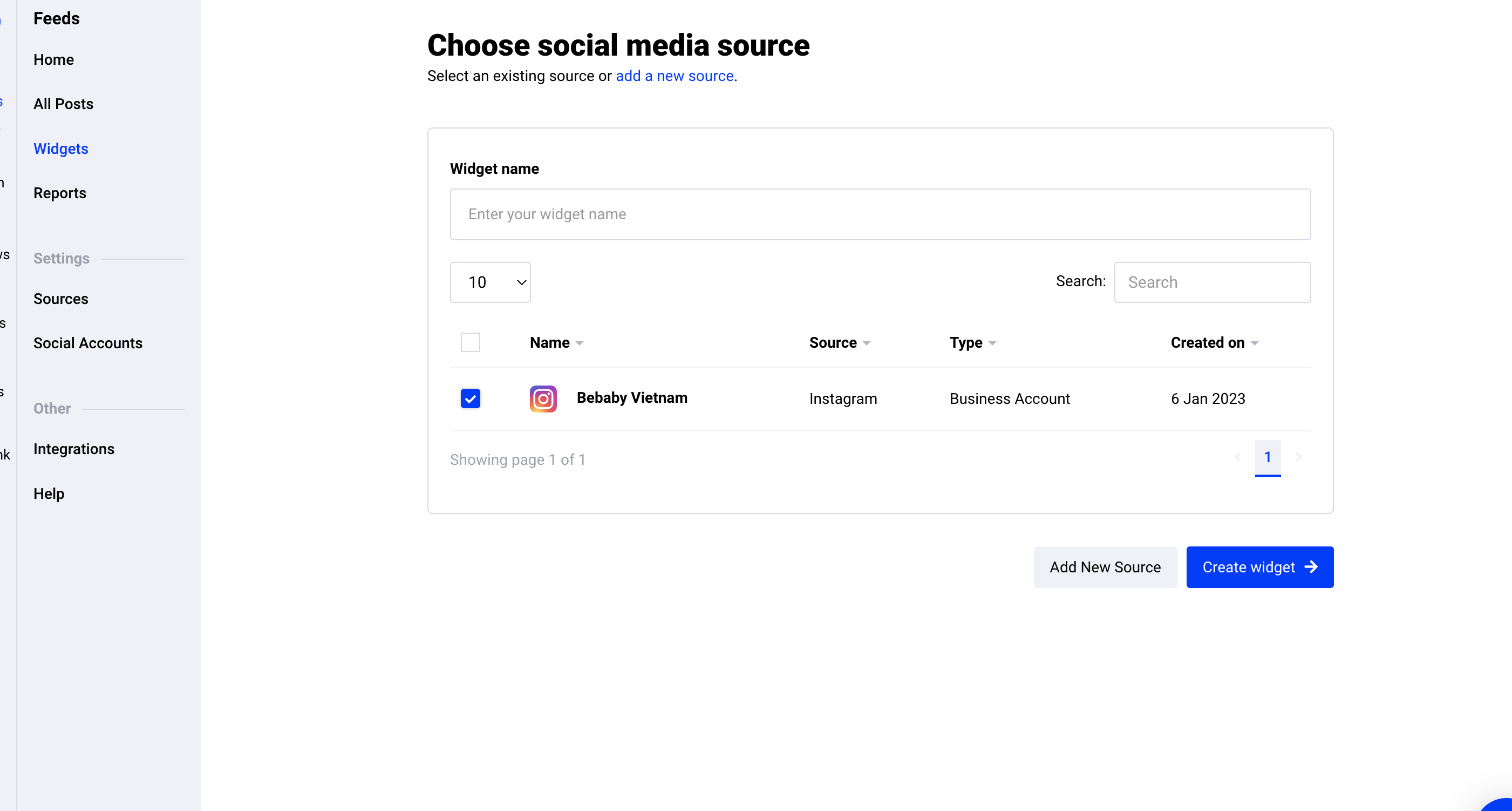Sort table by Name column arrow
This screenshot has height=811, width=1512.
[580, 343]
